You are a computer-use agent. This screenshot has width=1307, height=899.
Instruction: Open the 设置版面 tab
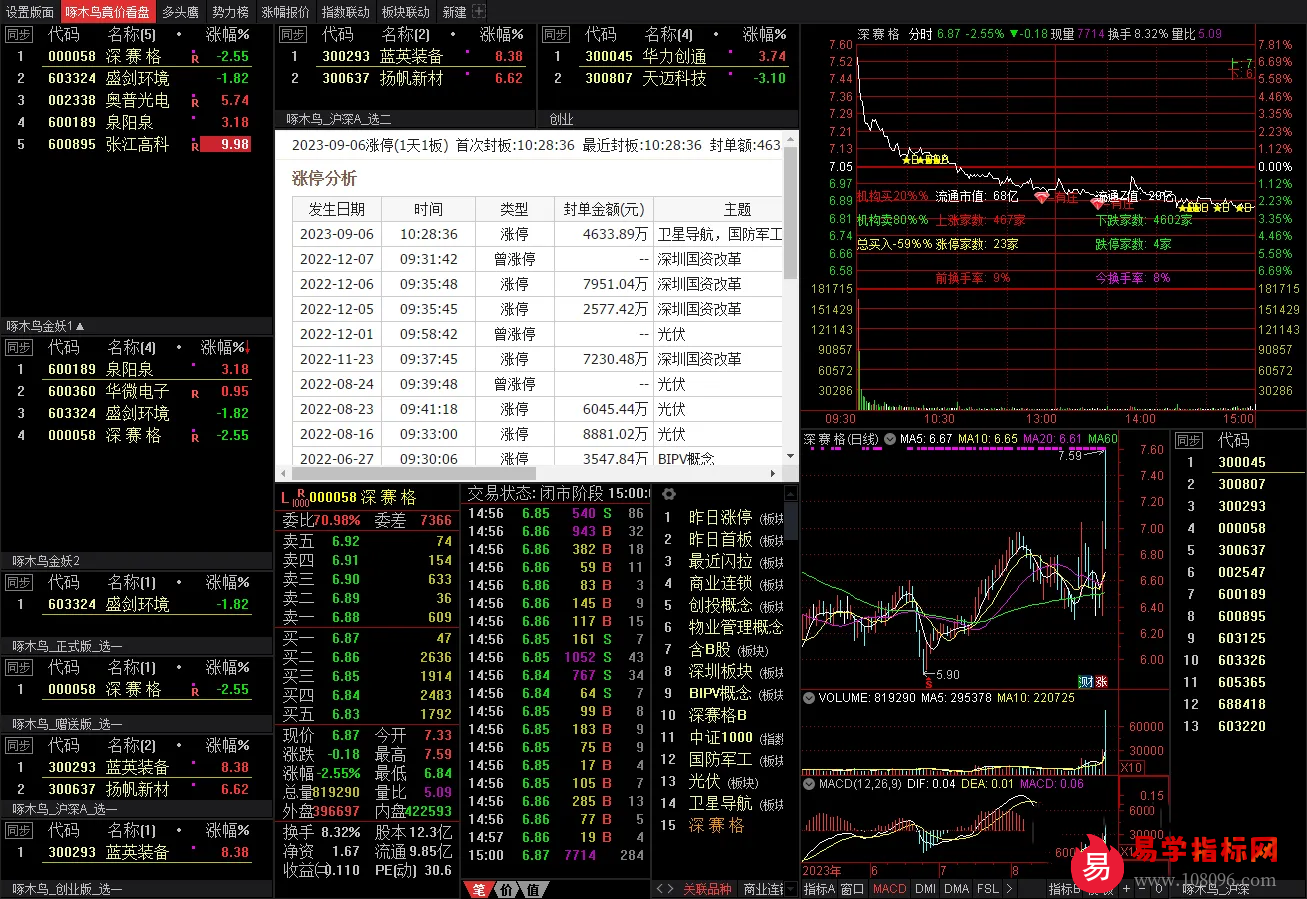30,12
